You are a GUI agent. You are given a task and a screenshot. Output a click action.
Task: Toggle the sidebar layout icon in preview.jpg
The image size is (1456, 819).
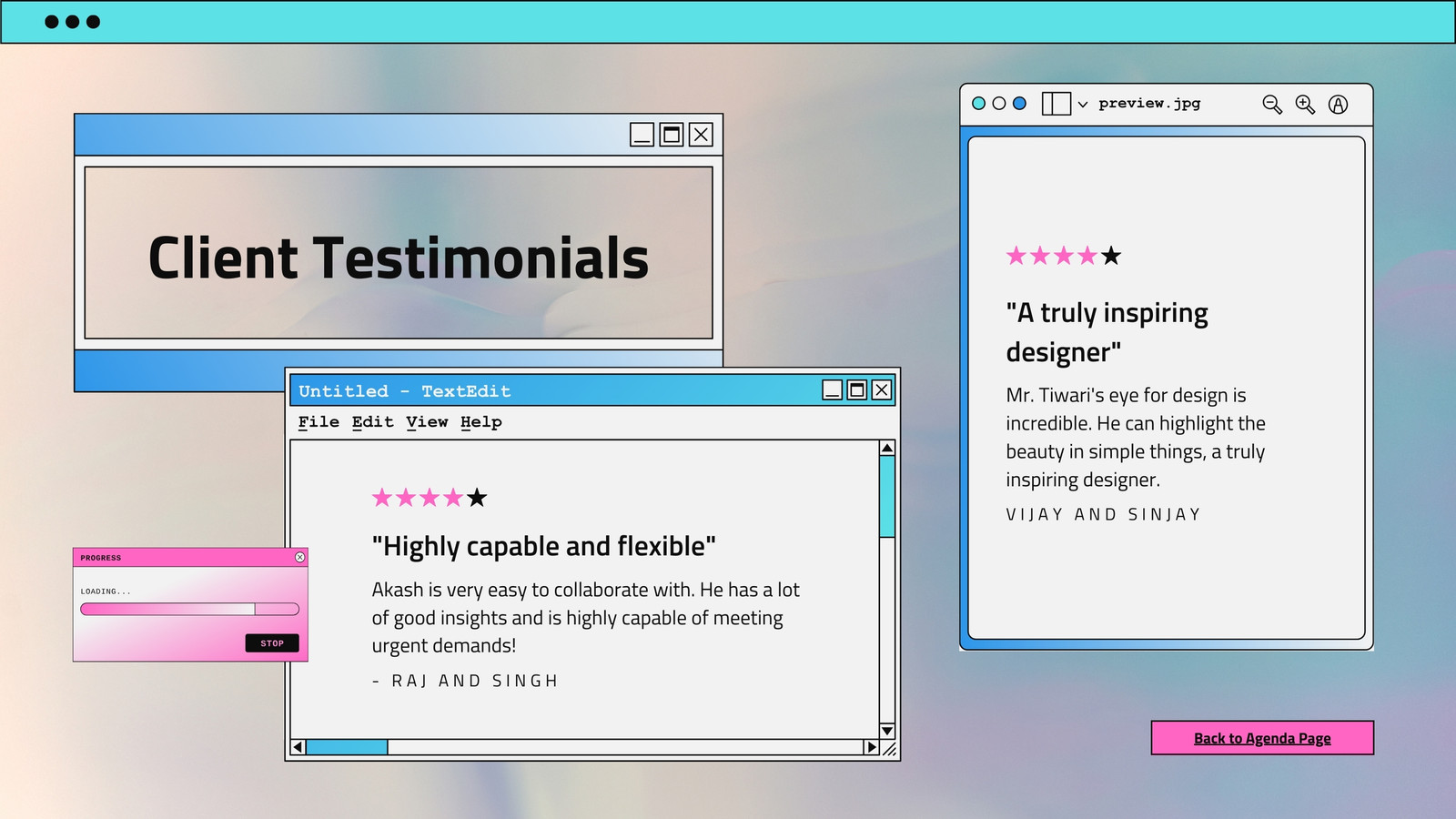pos(1056,104)
